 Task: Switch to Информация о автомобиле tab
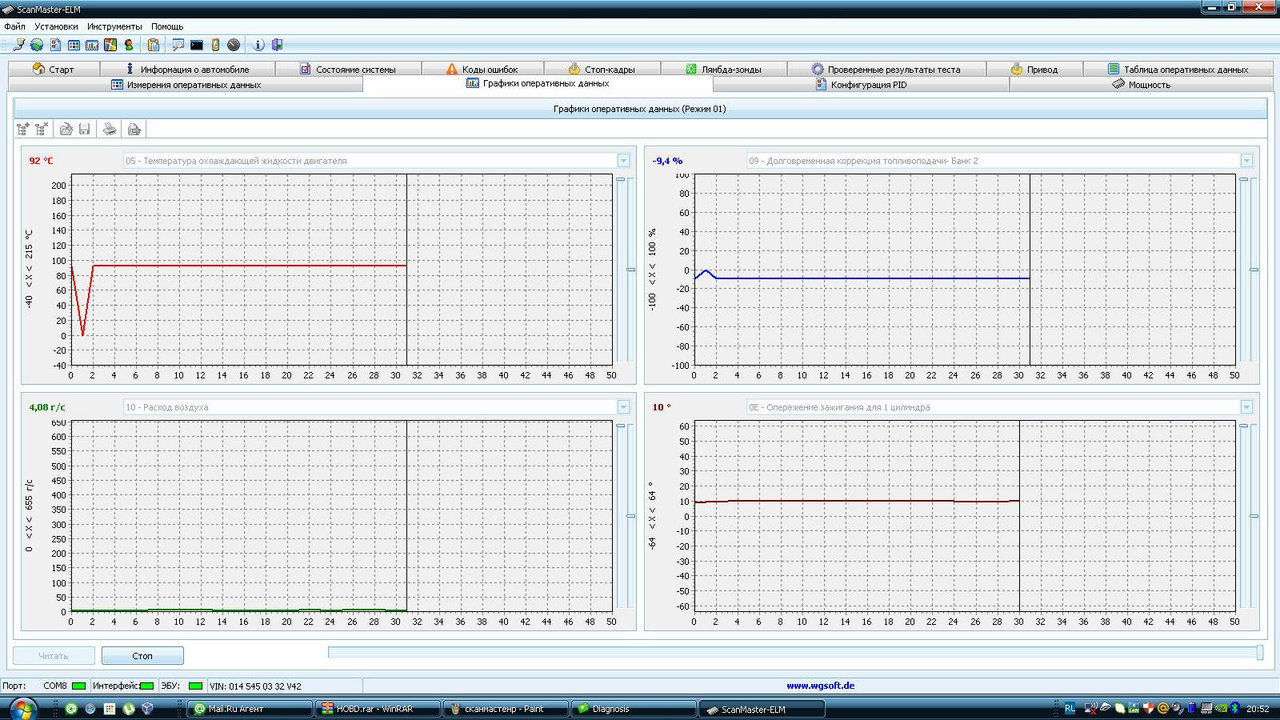click(186, 69)
